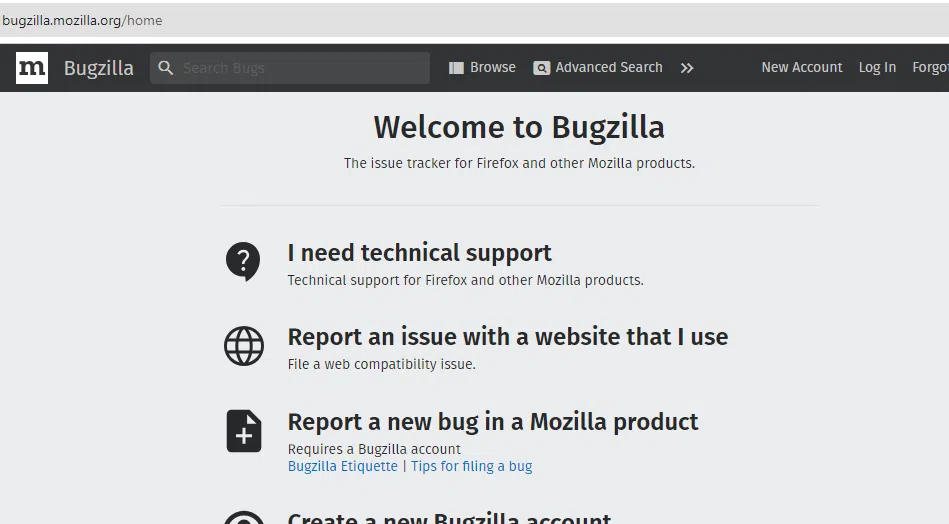The image size is (949, 524).
Task: Select 'Report a new bug in a Mozilla product'
Action: (x=492, y=422)
